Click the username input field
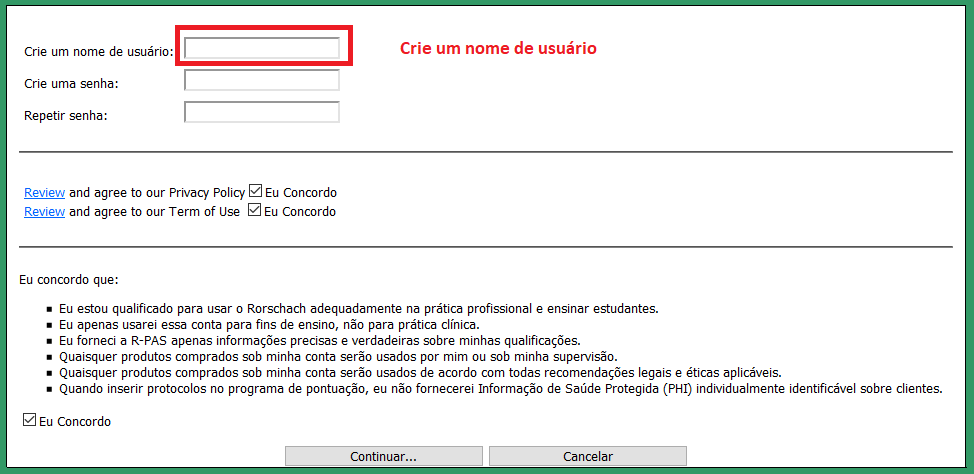 pos(262,48)
